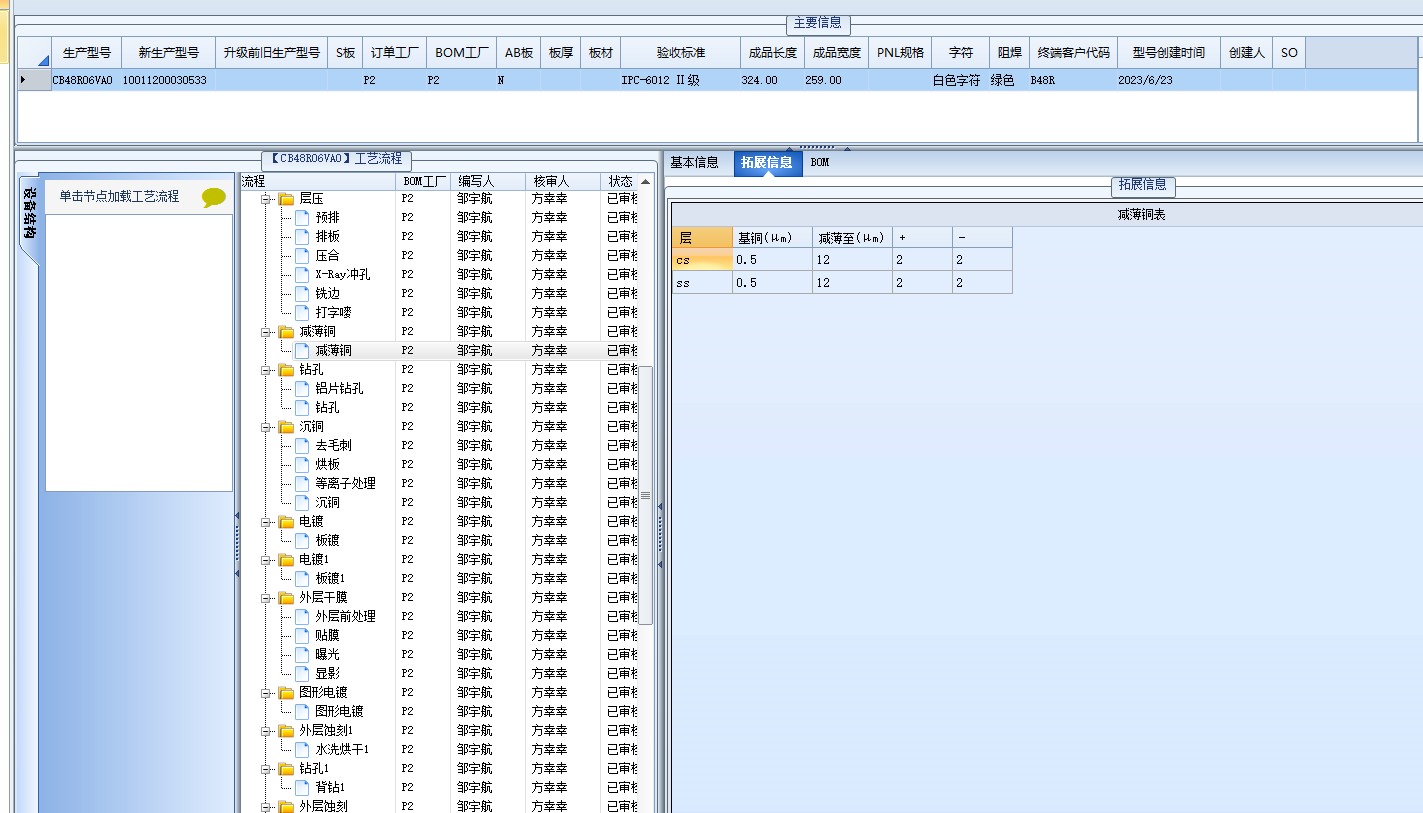This screenshot has height=813, width=1423.
Task: Click the IPC-6012 II级 cell
Action: click(x=681, y=80)
